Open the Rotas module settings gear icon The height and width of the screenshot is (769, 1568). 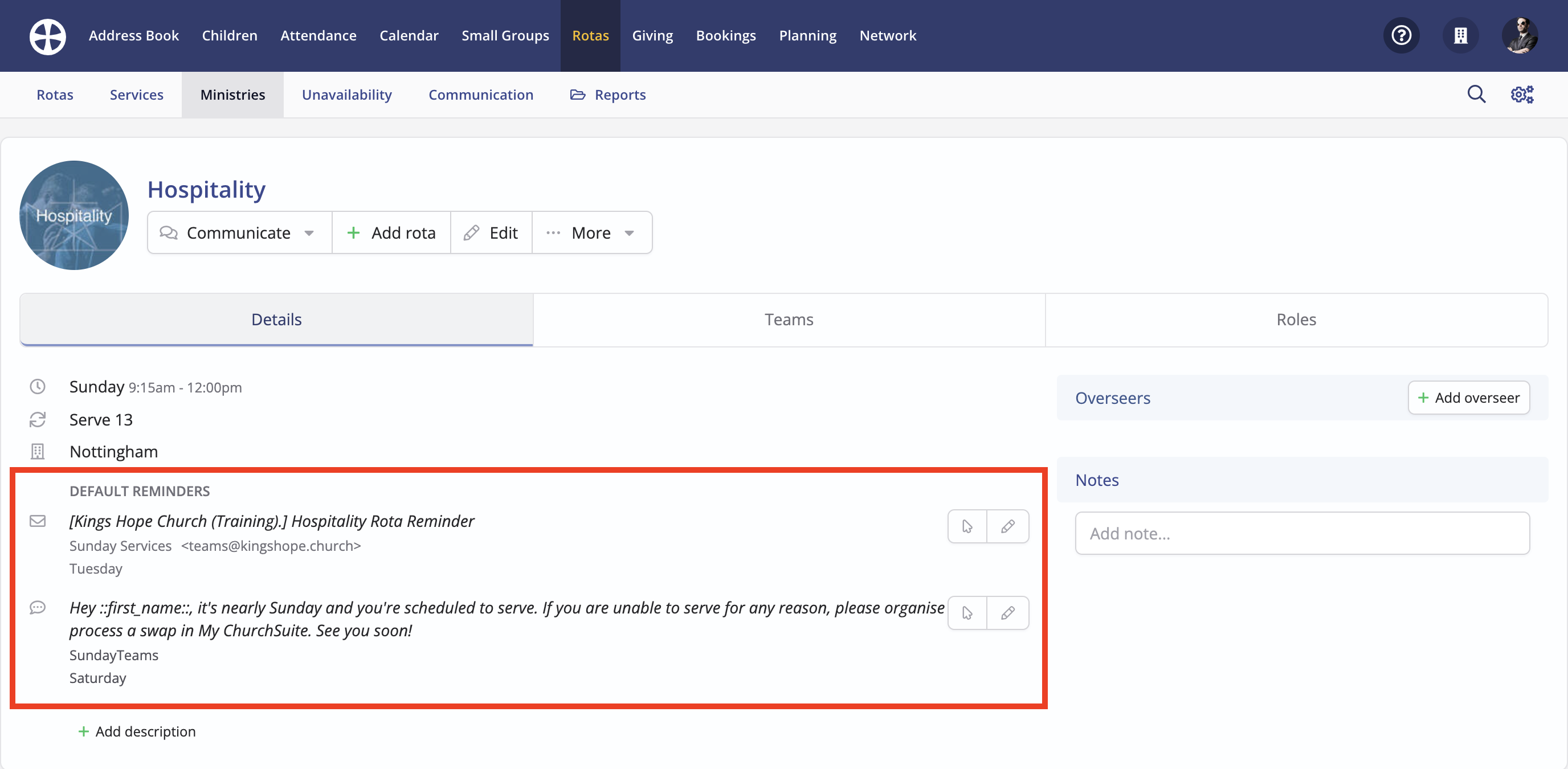pos(1522,95)
